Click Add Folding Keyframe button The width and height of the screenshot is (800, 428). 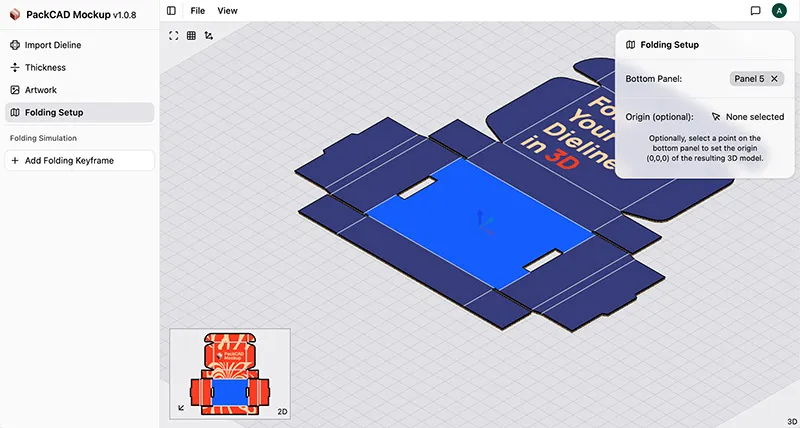click(x=79, y=160)
